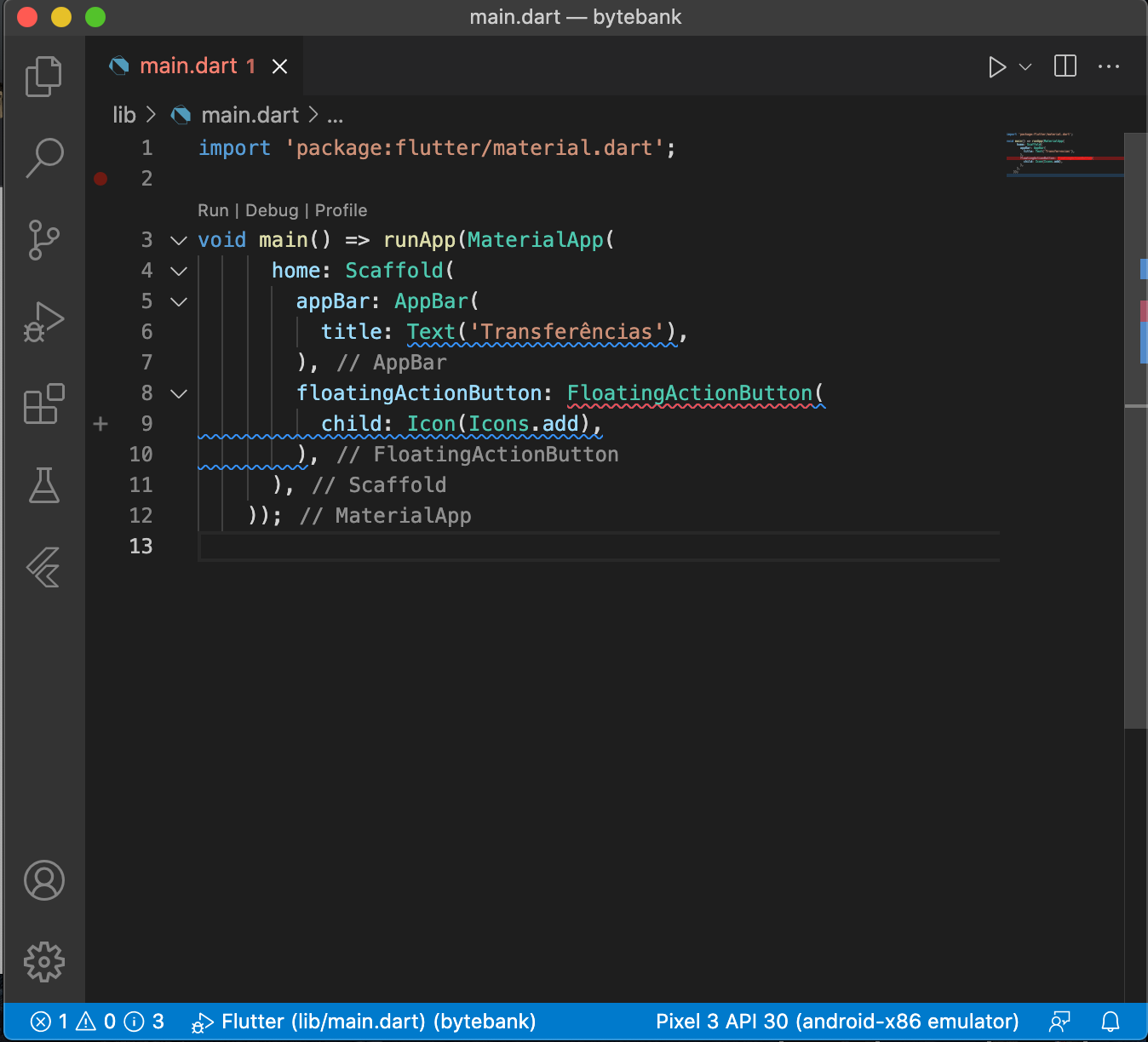This screenshot has width=1148, height=1042.
Task: Collapse FloatingActionButton fold at line 8
Action: 179,394
